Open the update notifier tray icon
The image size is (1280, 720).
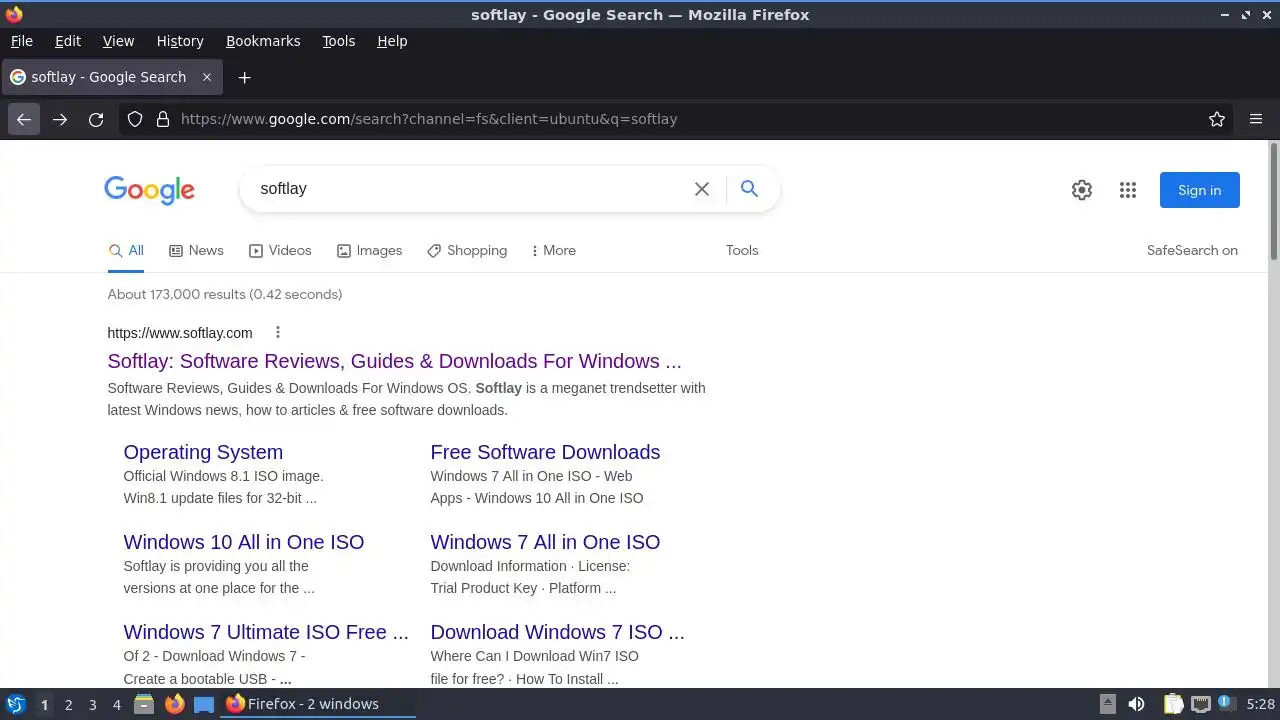[1226, 704]
